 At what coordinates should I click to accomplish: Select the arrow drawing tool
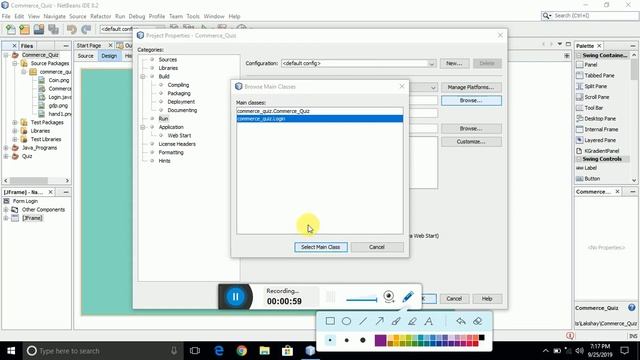[x=380, y=321]
